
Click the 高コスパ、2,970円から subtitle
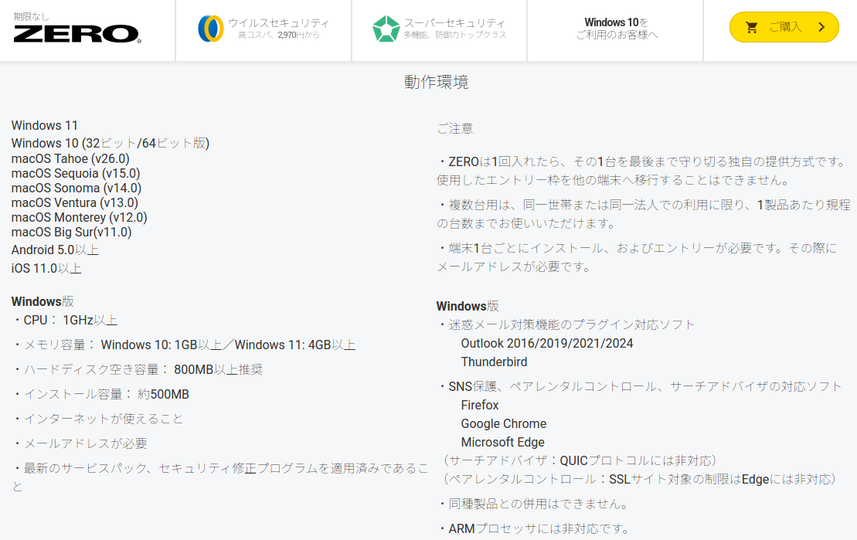coord(277,36)
